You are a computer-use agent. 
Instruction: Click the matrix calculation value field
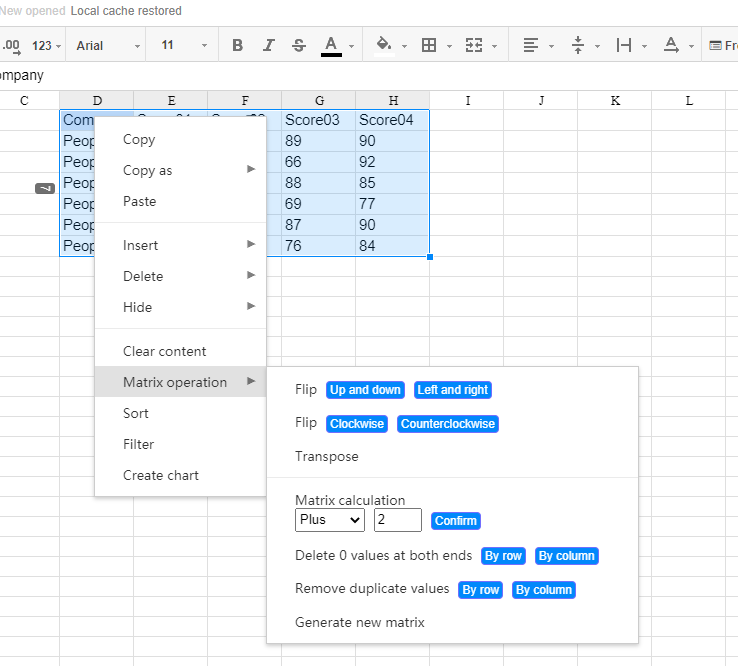(x=398, y=520)
